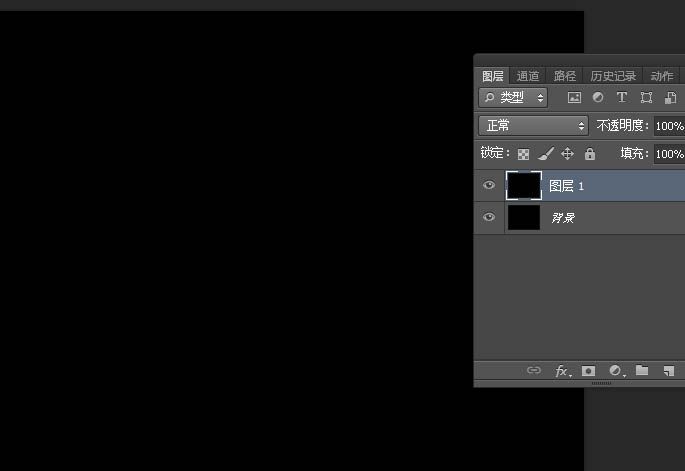Viewport: 685px width, 471px height.
Task: Click the shape layer filter icon
Action: (x=646, y=98)
